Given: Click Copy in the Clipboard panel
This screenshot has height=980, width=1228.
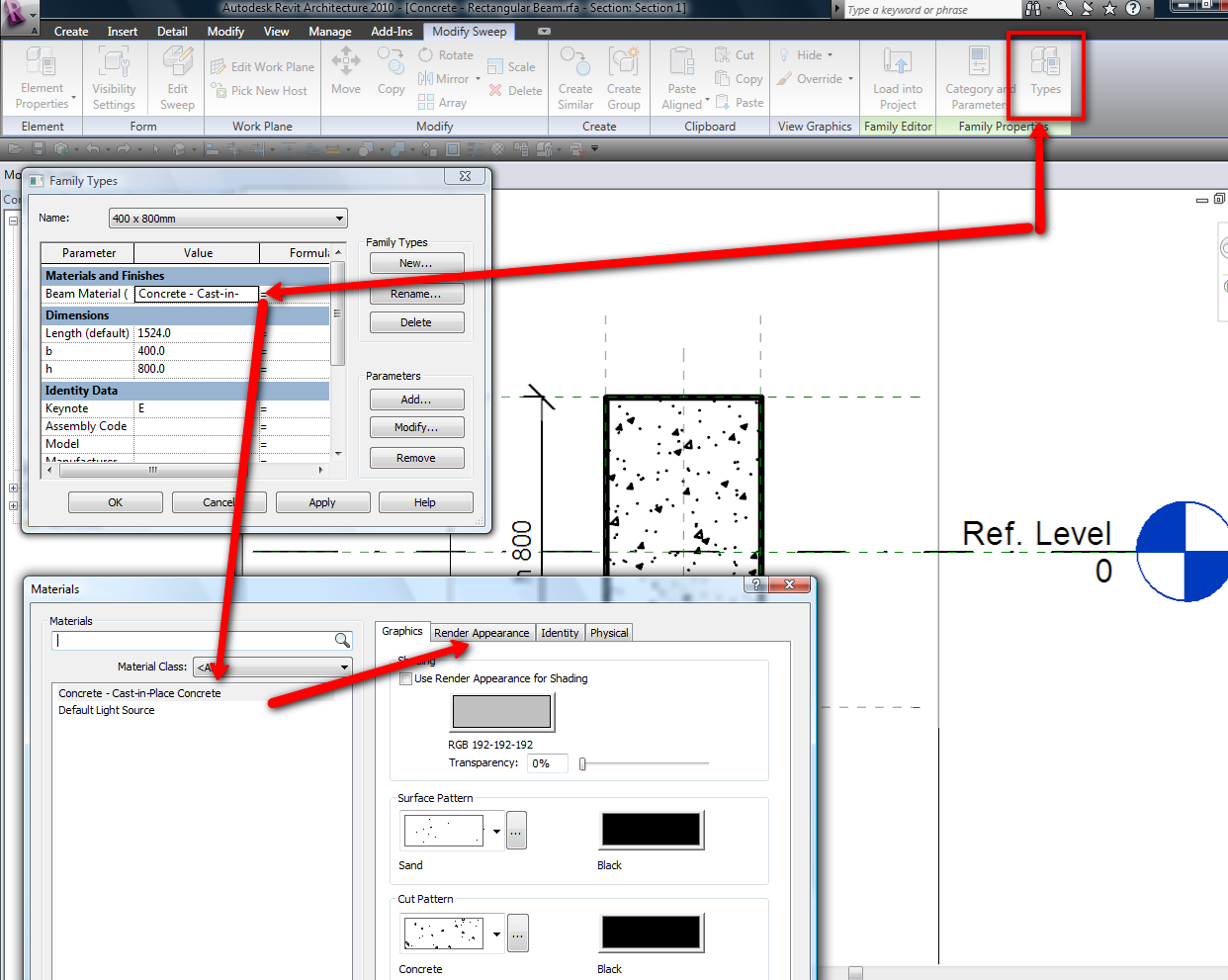Looking at the screenshot, I should (x=739, y=79).
